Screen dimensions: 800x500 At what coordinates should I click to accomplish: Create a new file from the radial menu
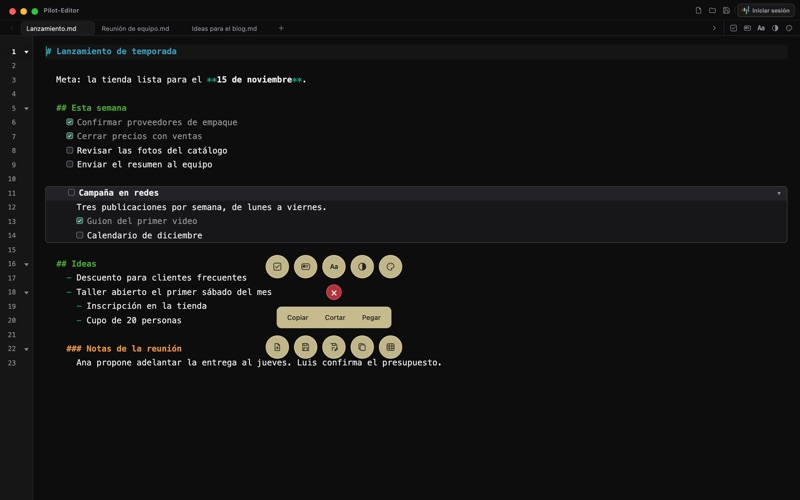tap(277, 347)
